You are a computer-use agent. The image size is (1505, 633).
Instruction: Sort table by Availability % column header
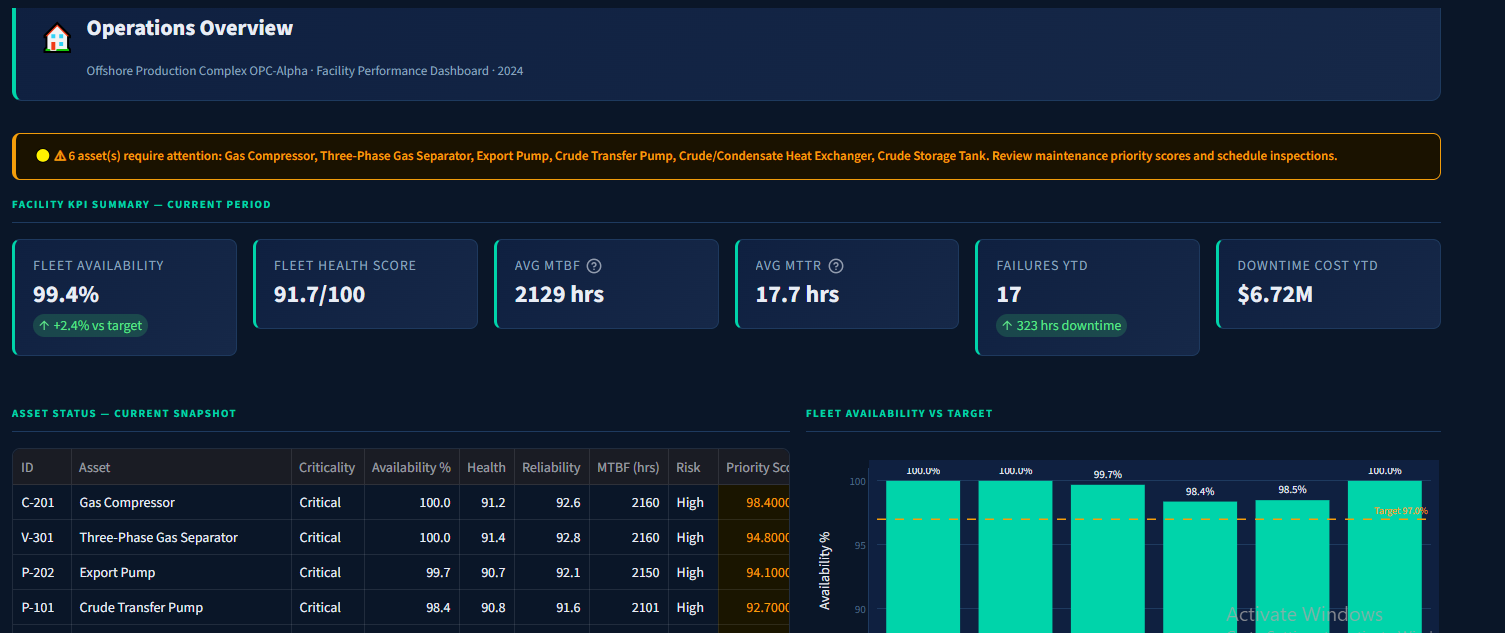(x=411, y=467)
